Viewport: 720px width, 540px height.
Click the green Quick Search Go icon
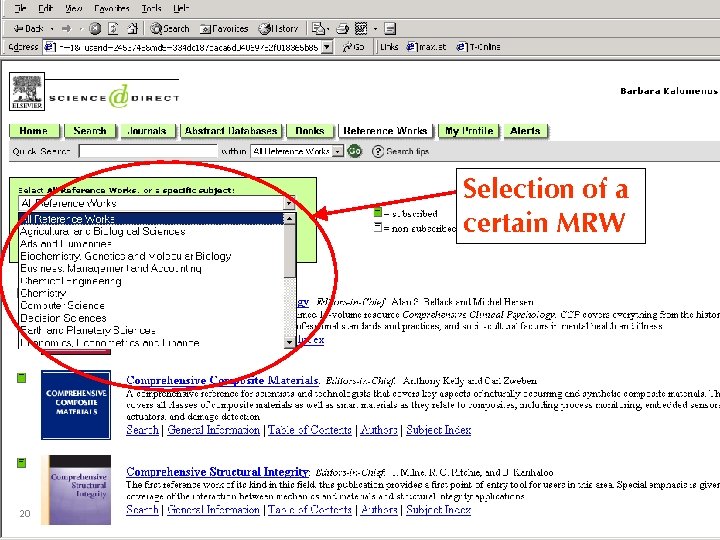pos(354,151)
